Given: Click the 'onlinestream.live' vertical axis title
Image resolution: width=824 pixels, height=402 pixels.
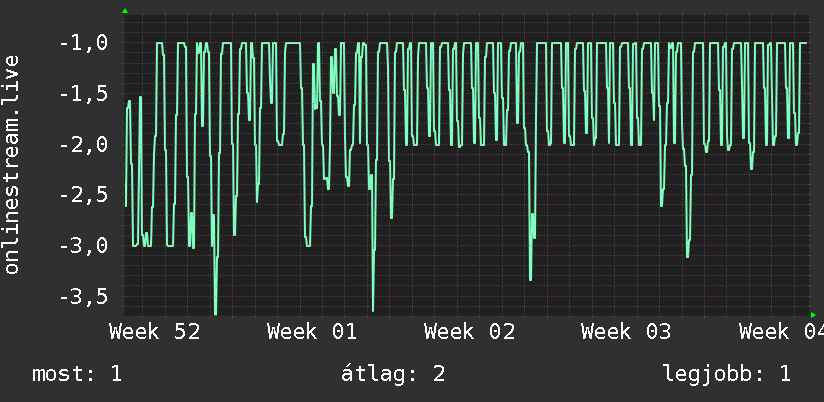Looking at the screenshot, I should click(x=12, y=164).
